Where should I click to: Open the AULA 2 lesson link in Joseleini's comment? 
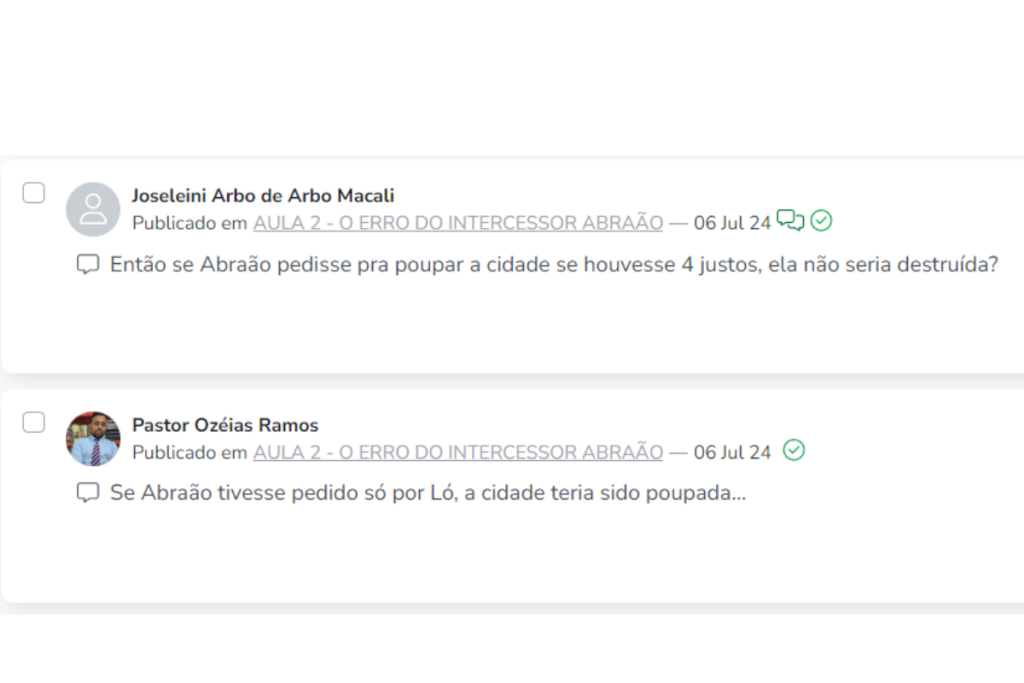[457, 222]
